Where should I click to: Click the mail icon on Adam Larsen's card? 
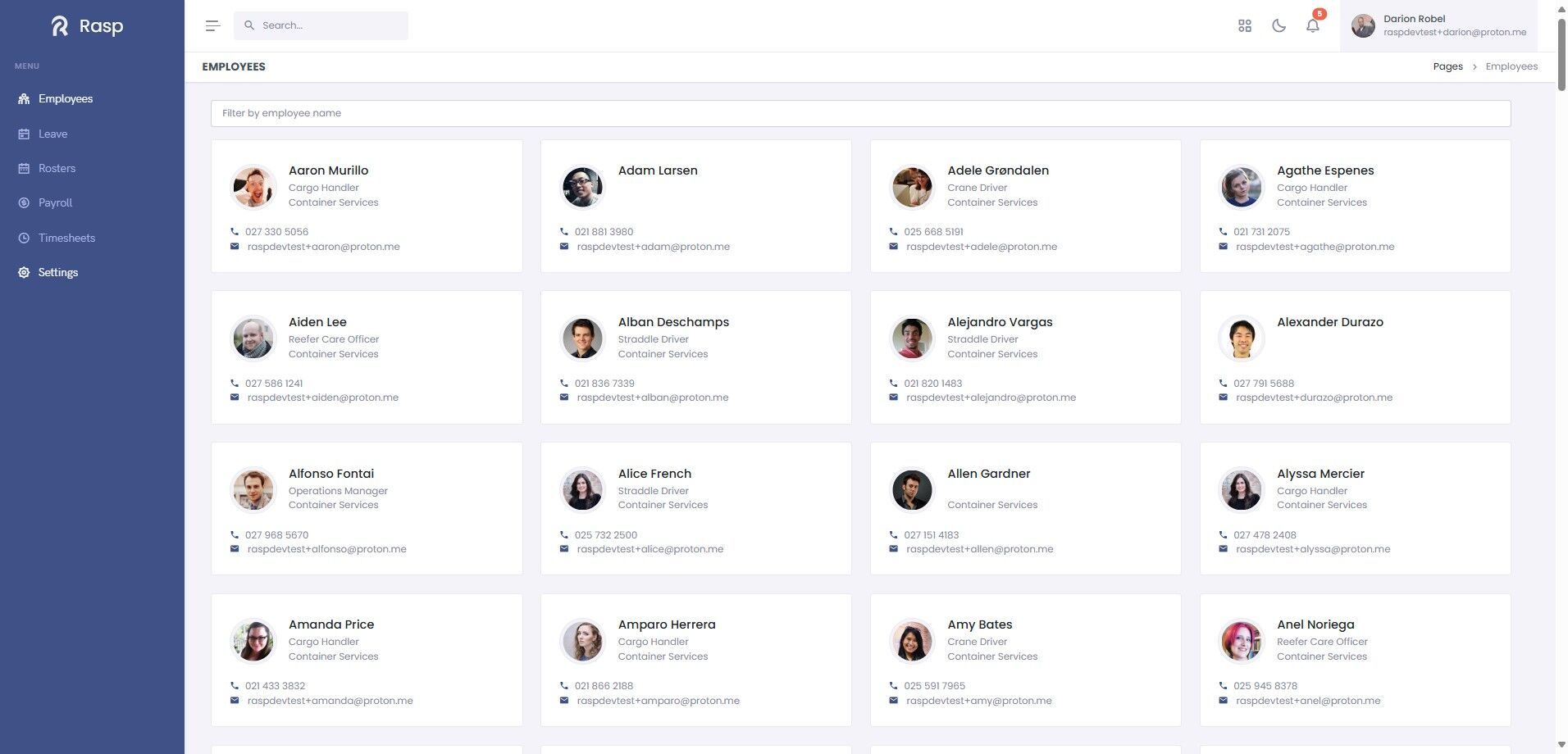(x=564, y=247)
